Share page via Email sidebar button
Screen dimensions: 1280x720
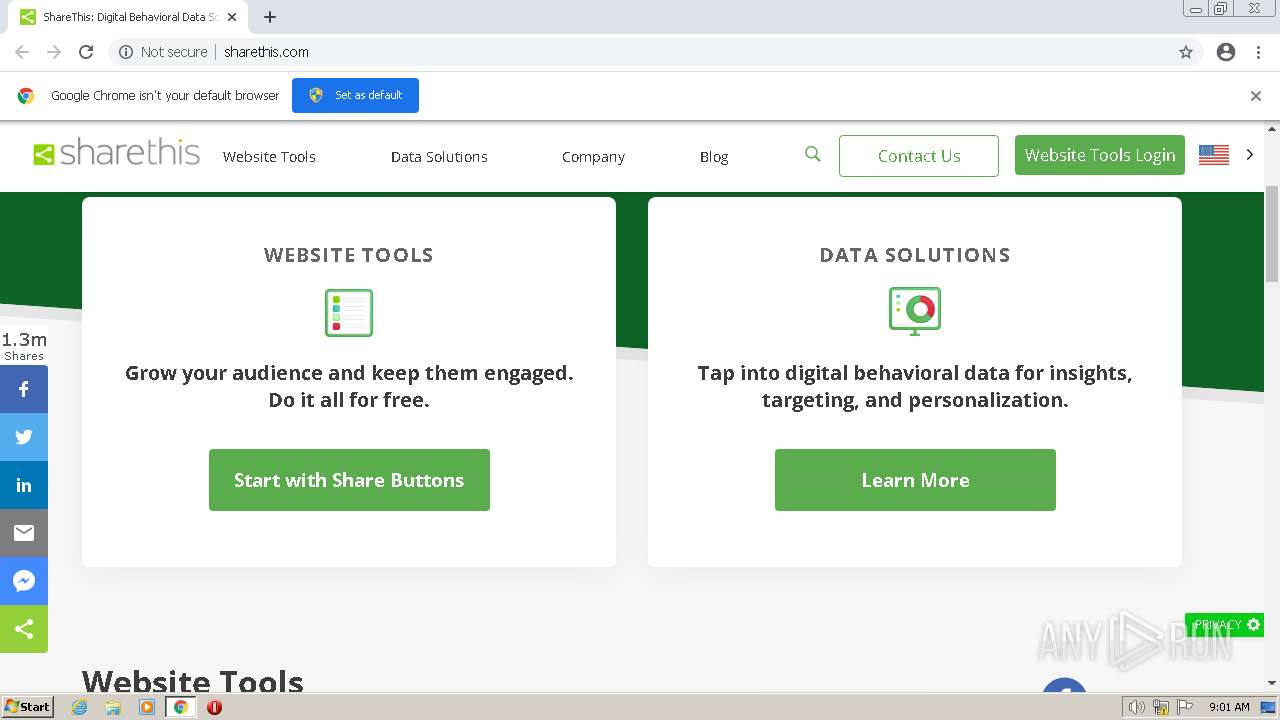tap(24, 533)
